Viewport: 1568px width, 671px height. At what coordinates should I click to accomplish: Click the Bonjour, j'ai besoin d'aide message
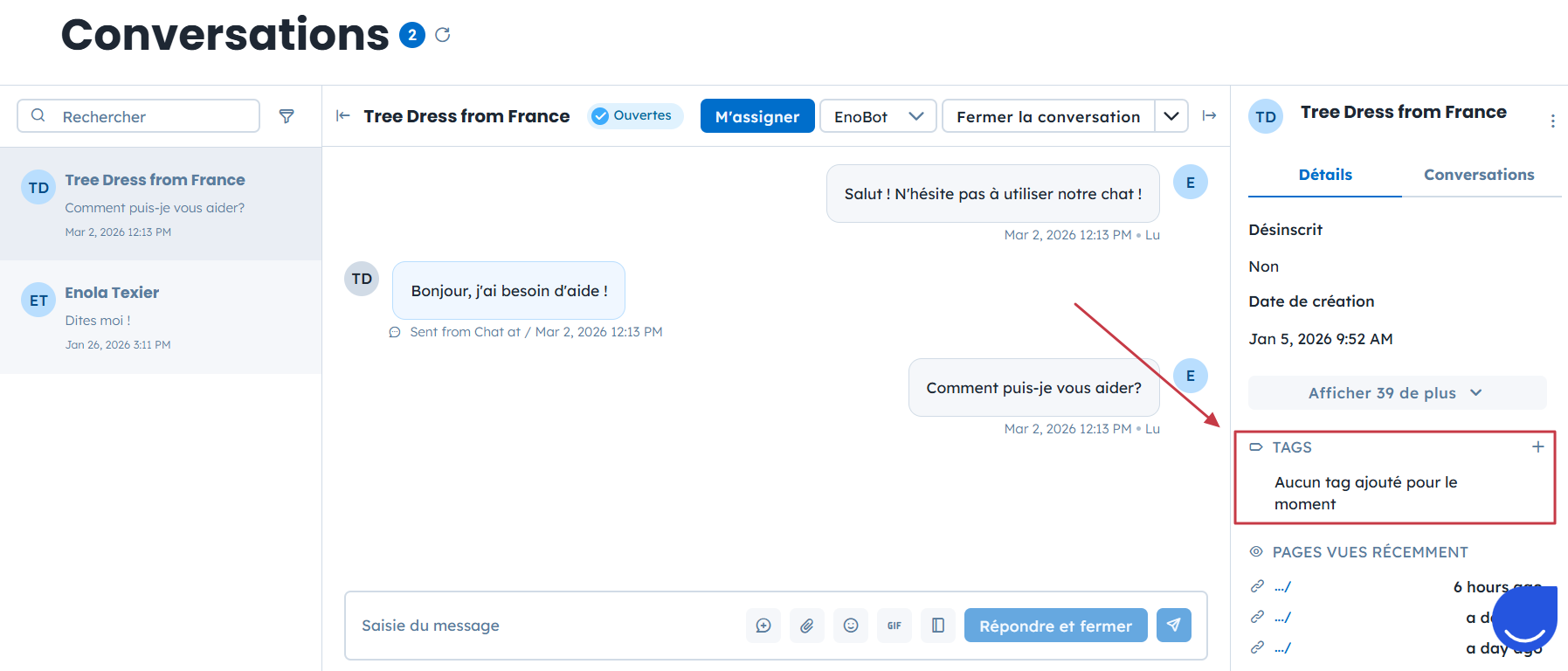pos(509,291)
